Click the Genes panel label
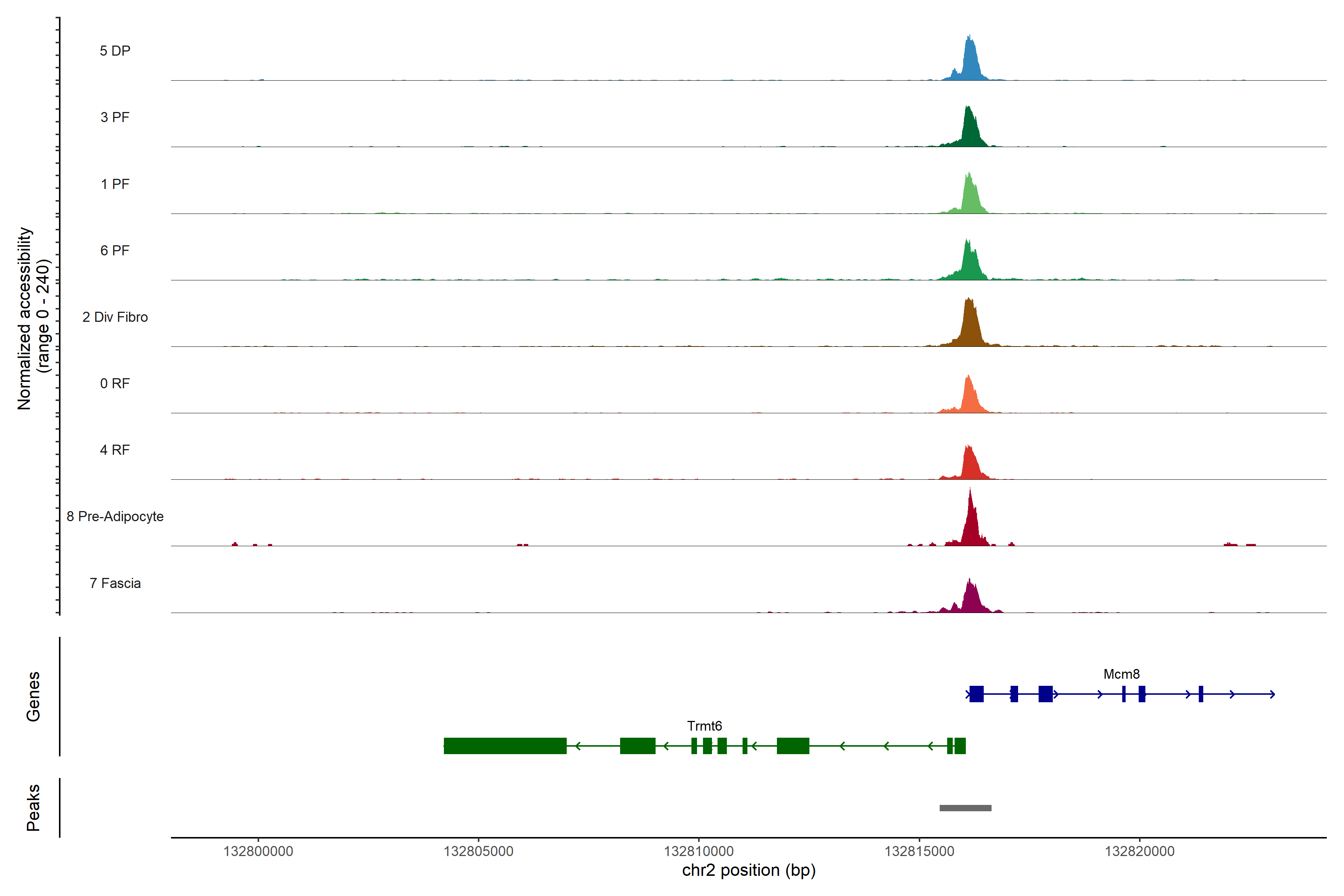Screen dimensions: 1344x896 [33, 697]
